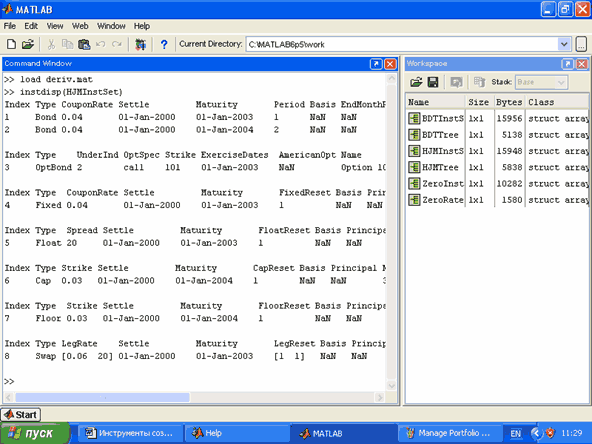Click the Command Window scroll right arrow

click(380, 397)
